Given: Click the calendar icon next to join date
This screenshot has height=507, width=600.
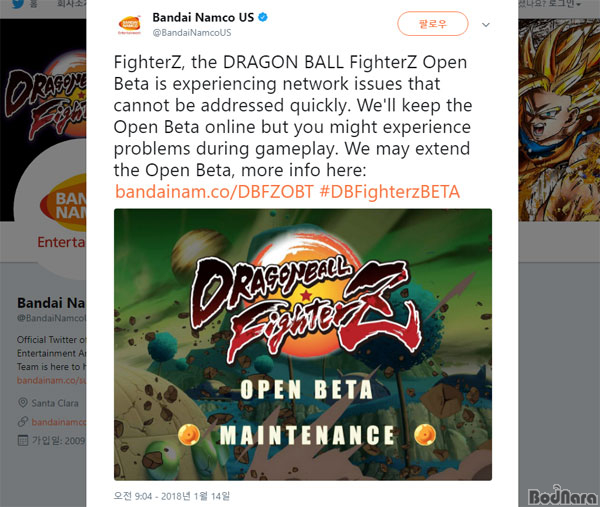Looking at the screenshot, I should coord(23,440).
